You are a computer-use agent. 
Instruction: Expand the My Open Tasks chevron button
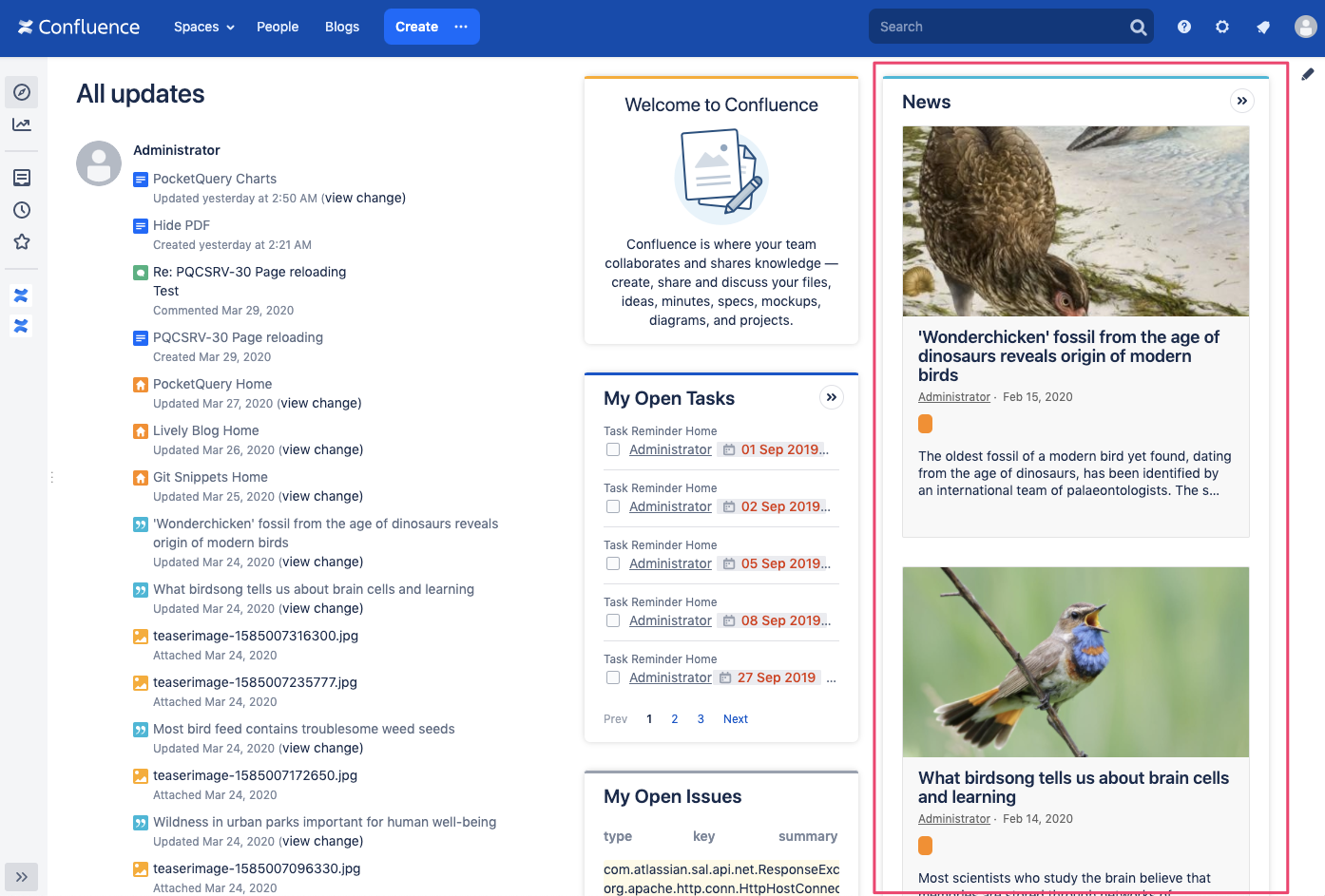coord(832,397)
